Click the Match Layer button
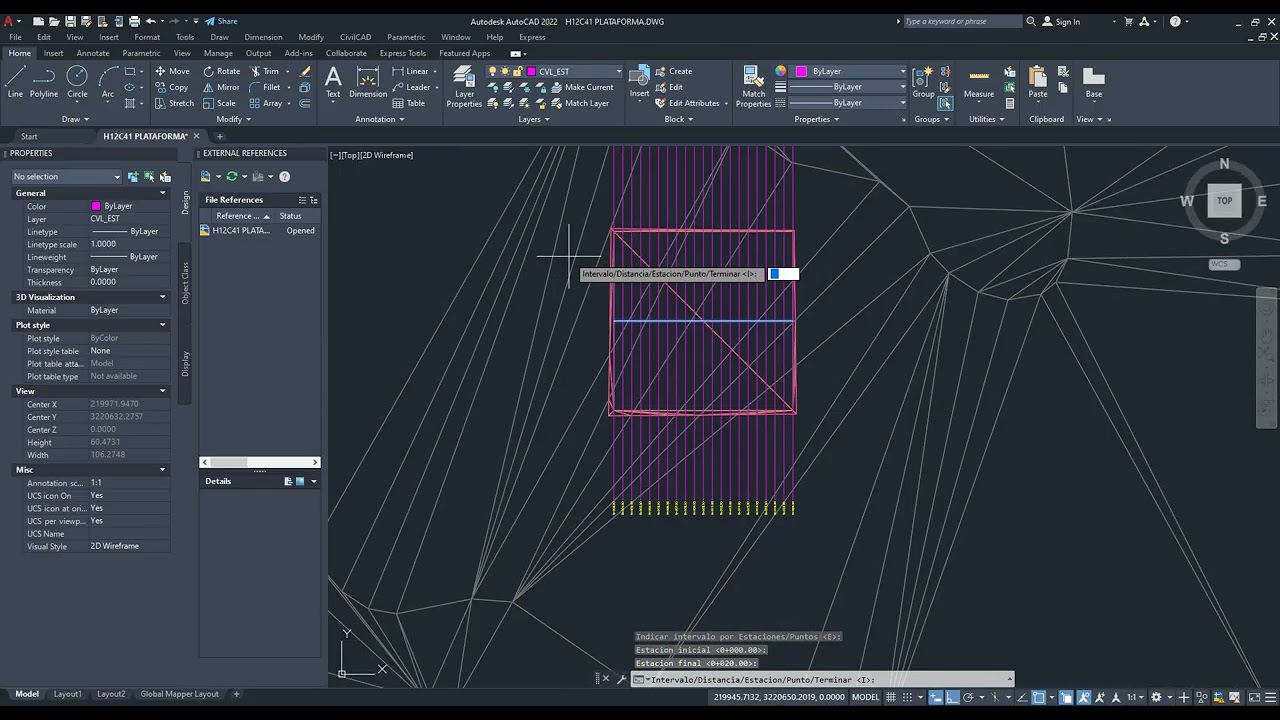Screen dimensions: 1280x720 (579, 103)
